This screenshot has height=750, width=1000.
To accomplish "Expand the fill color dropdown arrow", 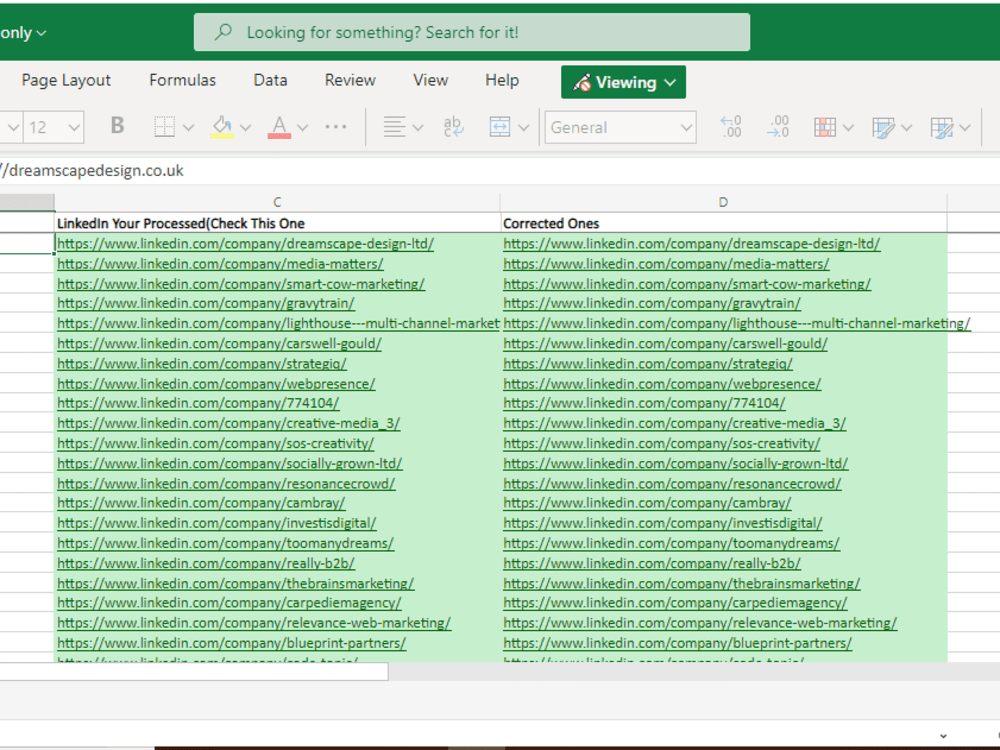I will point(246,128).
